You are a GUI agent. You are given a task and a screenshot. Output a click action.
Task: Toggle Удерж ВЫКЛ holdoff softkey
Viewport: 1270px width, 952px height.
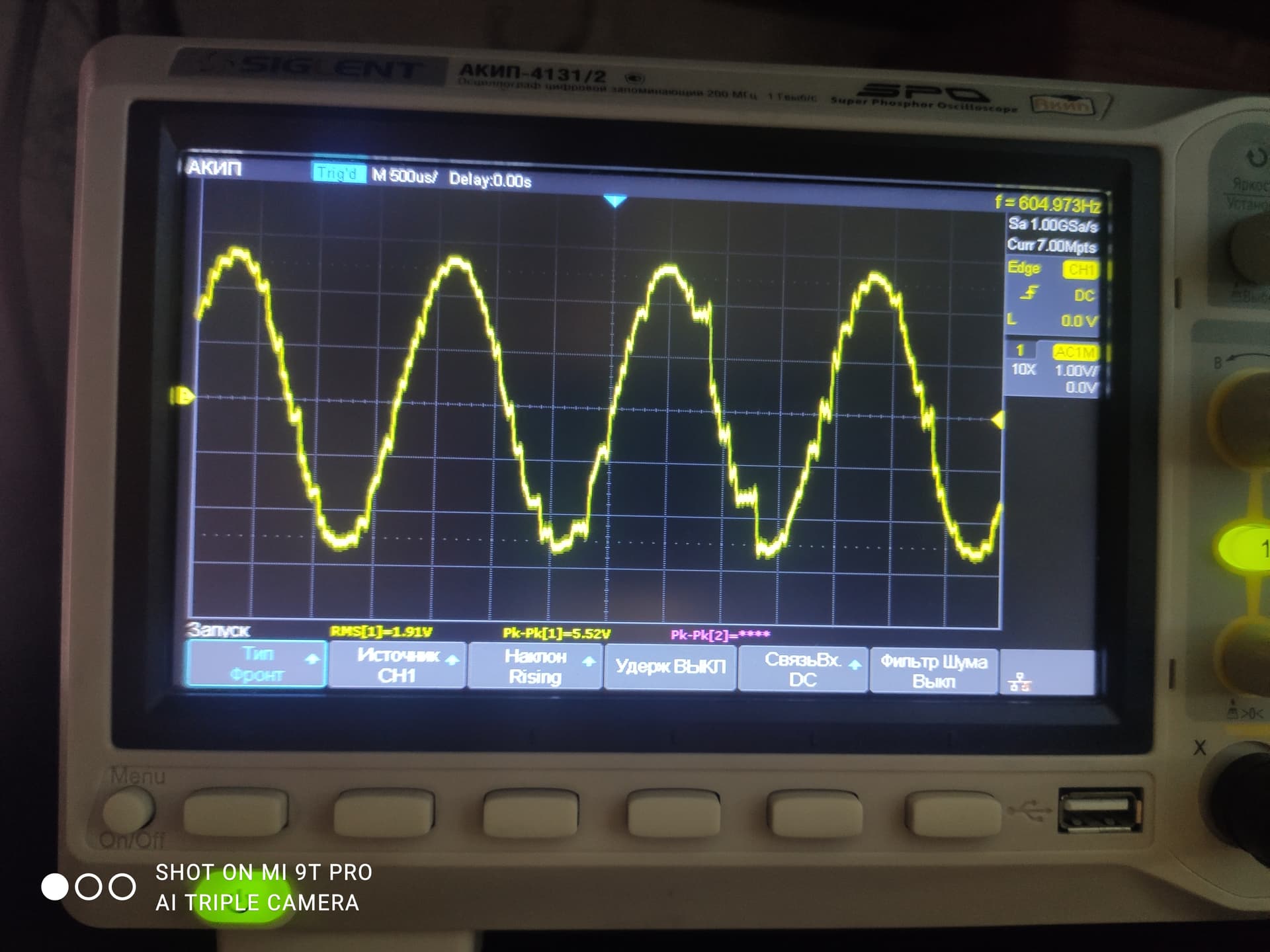pos(670,666)
